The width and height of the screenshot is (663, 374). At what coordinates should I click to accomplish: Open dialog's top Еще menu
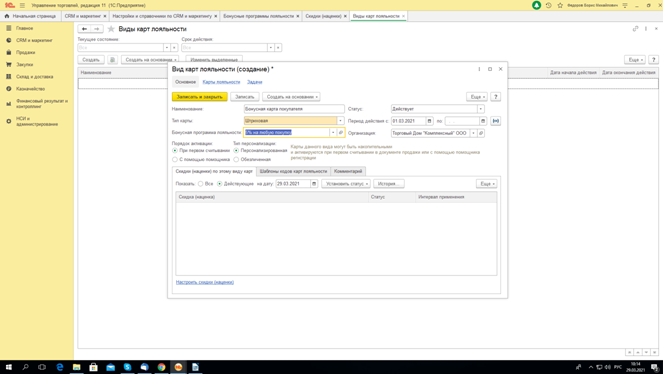pyautogui.click(x=477, y=97)
